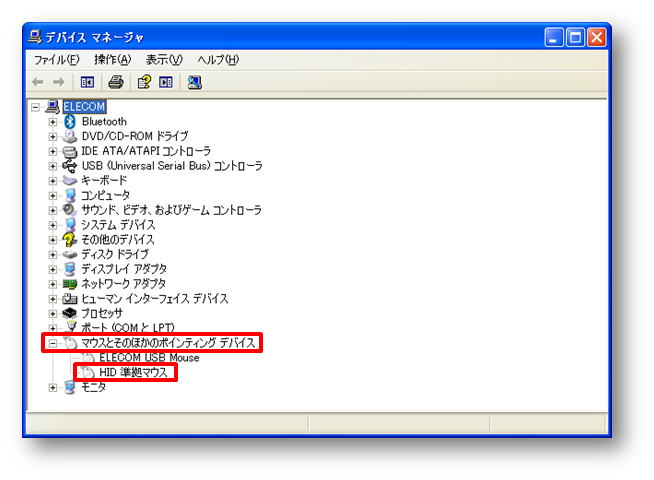This screenshot has width=654, height=480.
Task: Click the human interface device icon
Action: pos(70,299)
